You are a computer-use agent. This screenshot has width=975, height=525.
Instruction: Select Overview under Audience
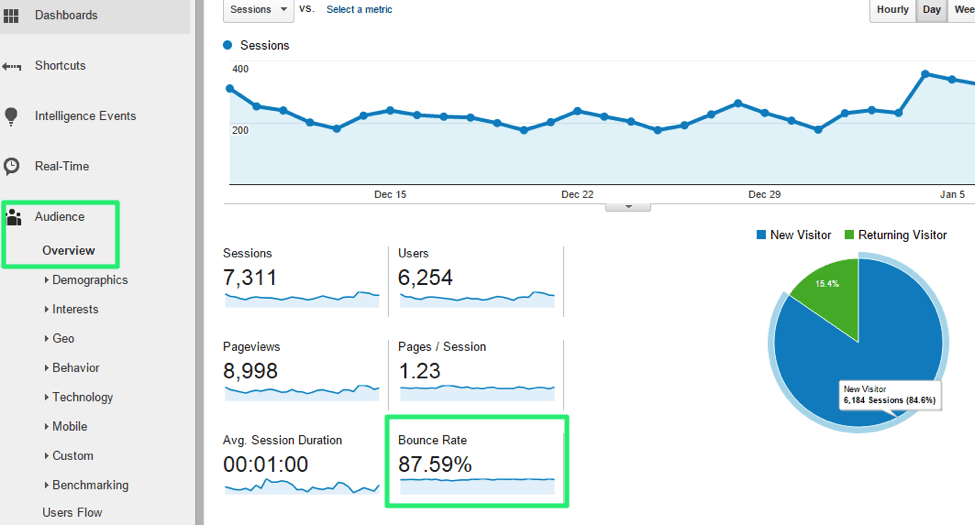[x=68, y=250]
